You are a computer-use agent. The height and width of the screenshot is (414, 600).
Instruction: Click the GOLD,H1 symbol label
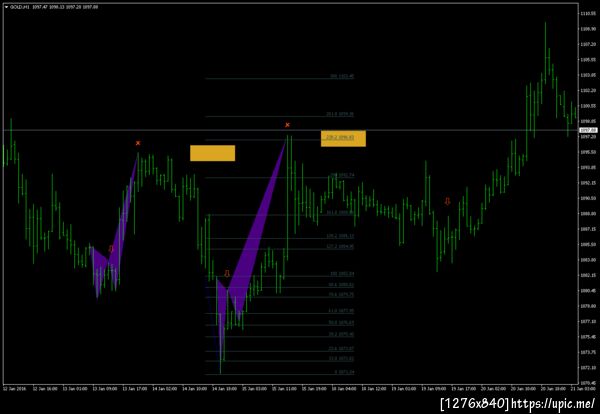click(20, 7)
